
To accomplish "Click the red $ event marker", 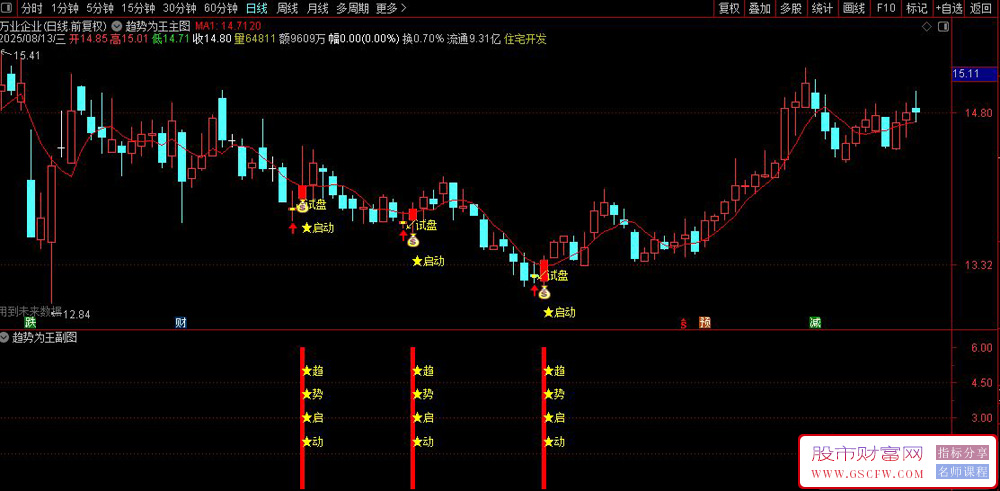I will 684,323.
